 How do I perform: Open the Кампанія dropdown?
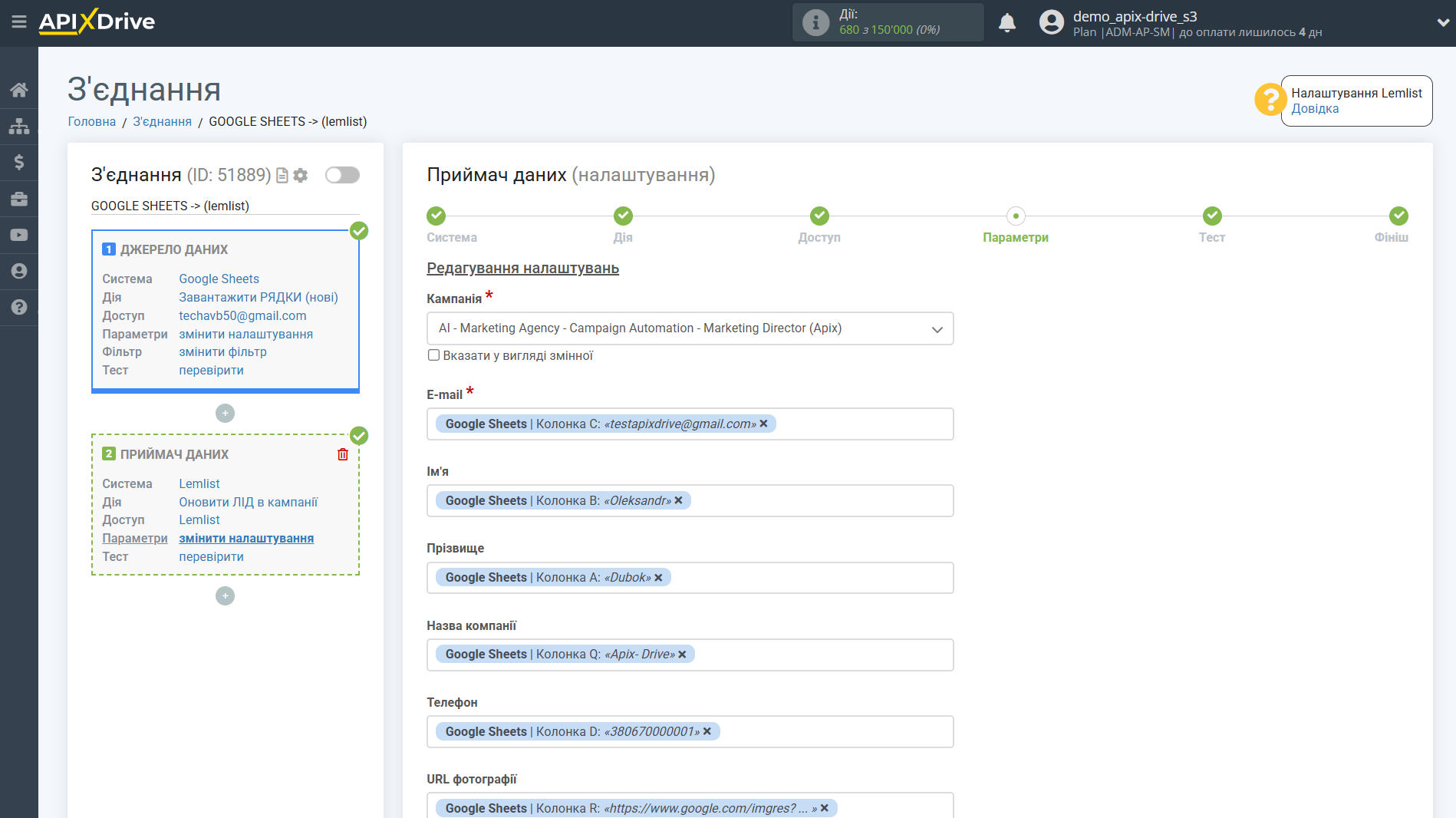pos(690,328)
